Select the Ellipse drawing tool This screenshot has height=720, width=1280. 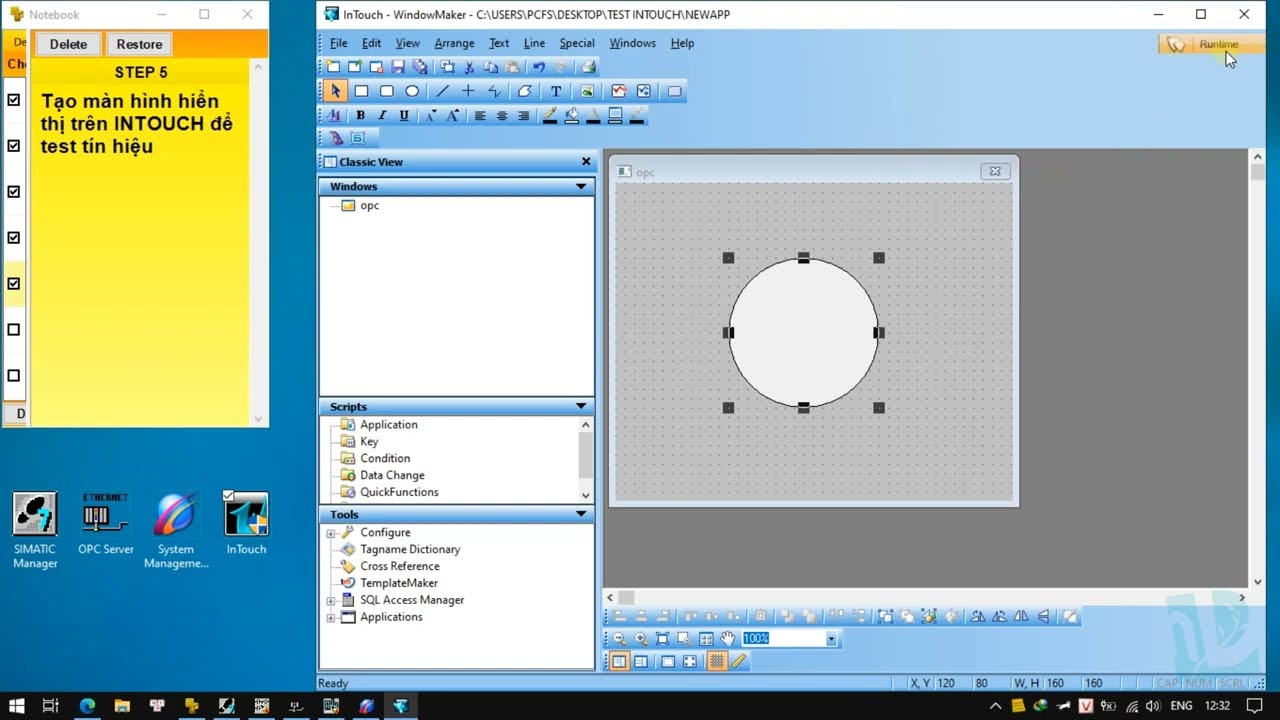[x=411, y=91]
